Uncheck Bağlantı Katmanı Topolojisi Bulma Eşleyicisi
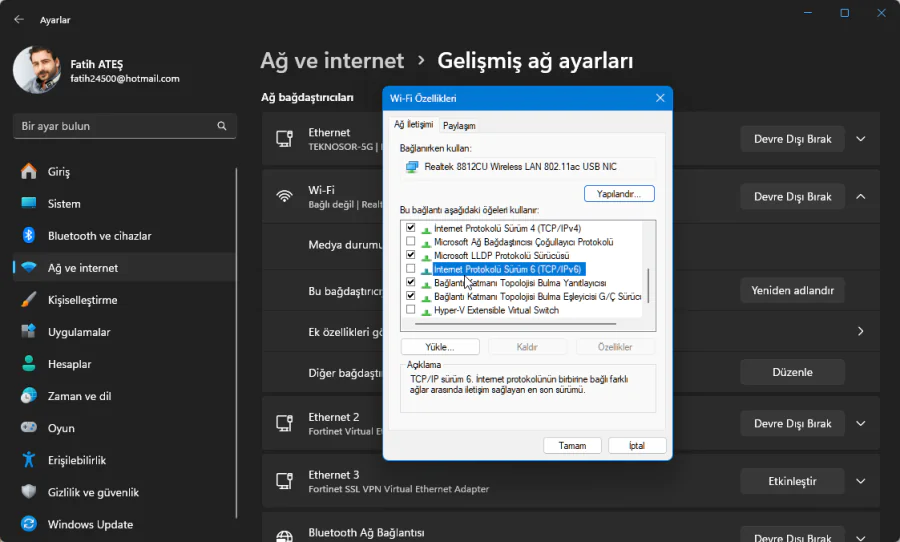 pyautogui.click(x=410, y=296)
